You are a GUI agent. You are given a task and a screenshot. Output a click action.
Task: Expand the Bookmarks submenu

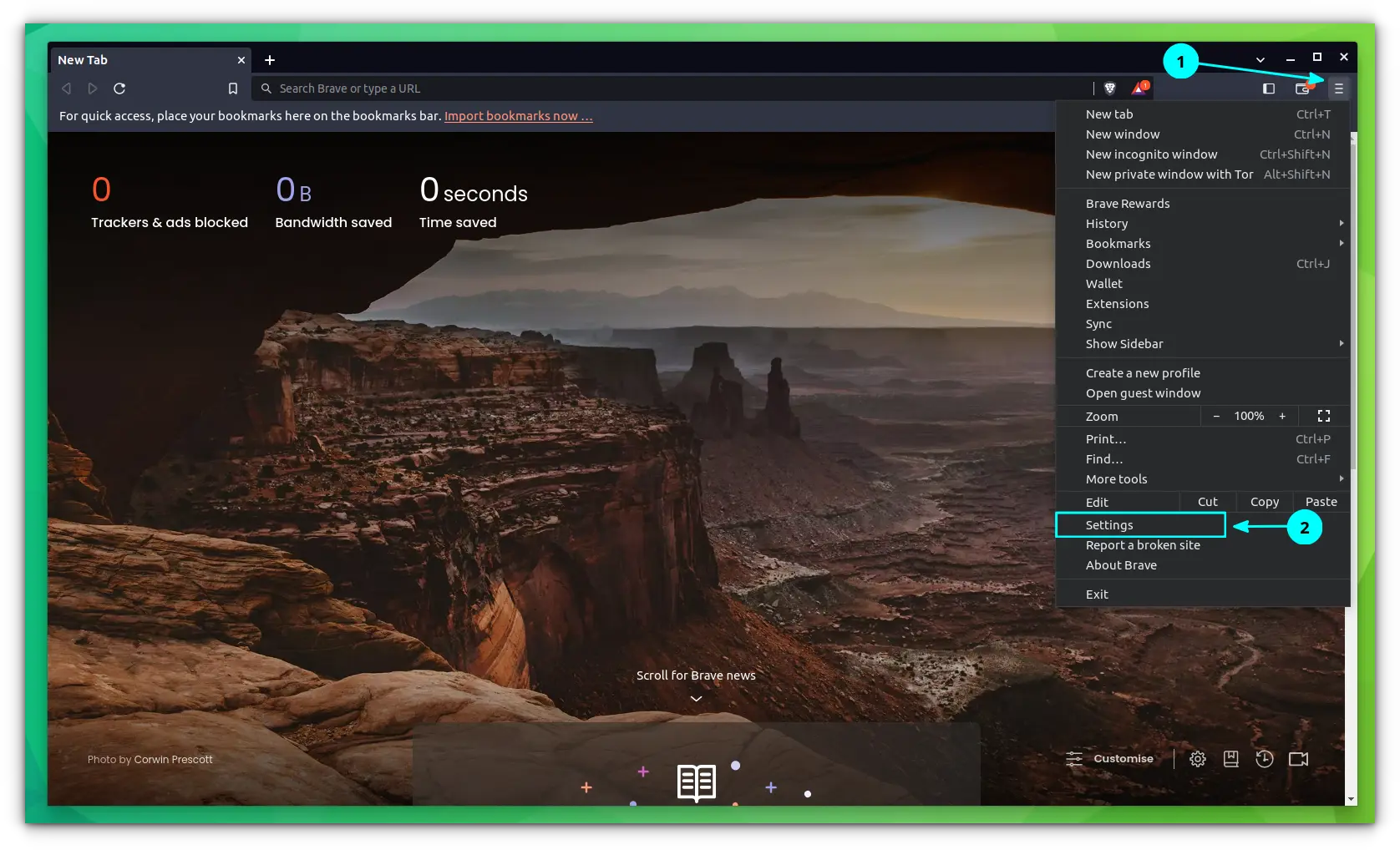[x=1203, y=244]
